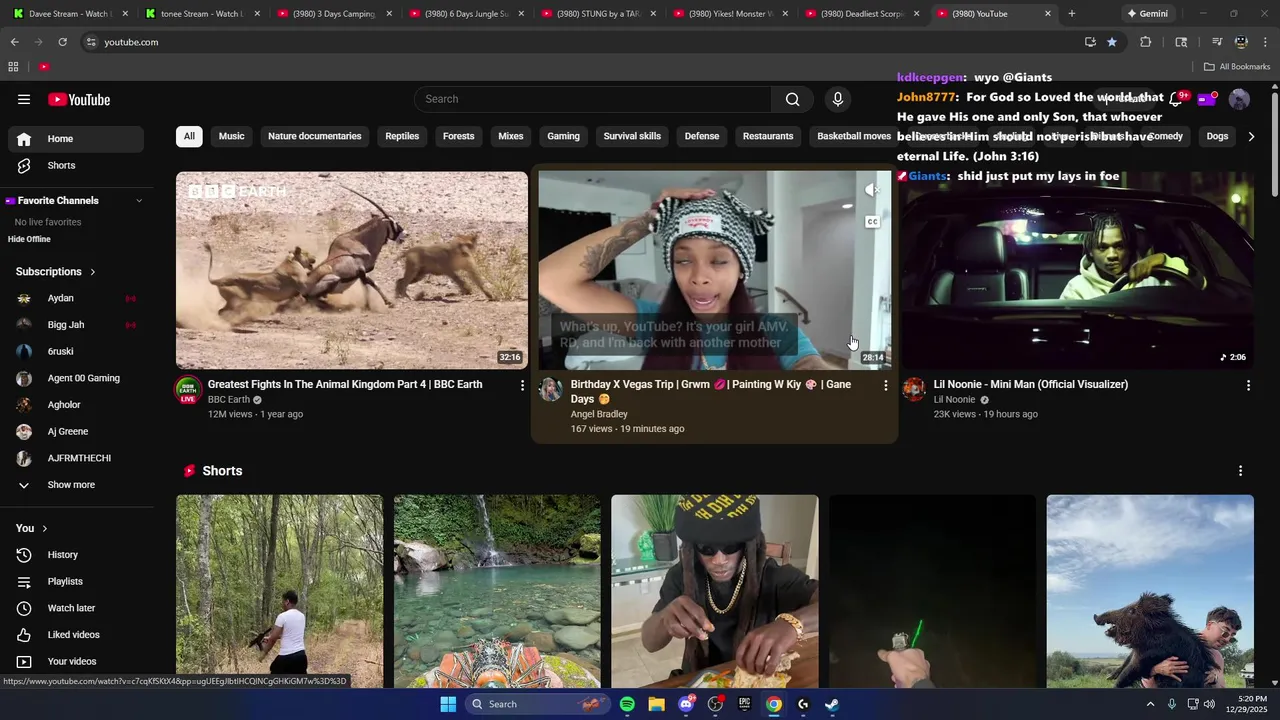Click the taskbar Search box

click(537, 704)
